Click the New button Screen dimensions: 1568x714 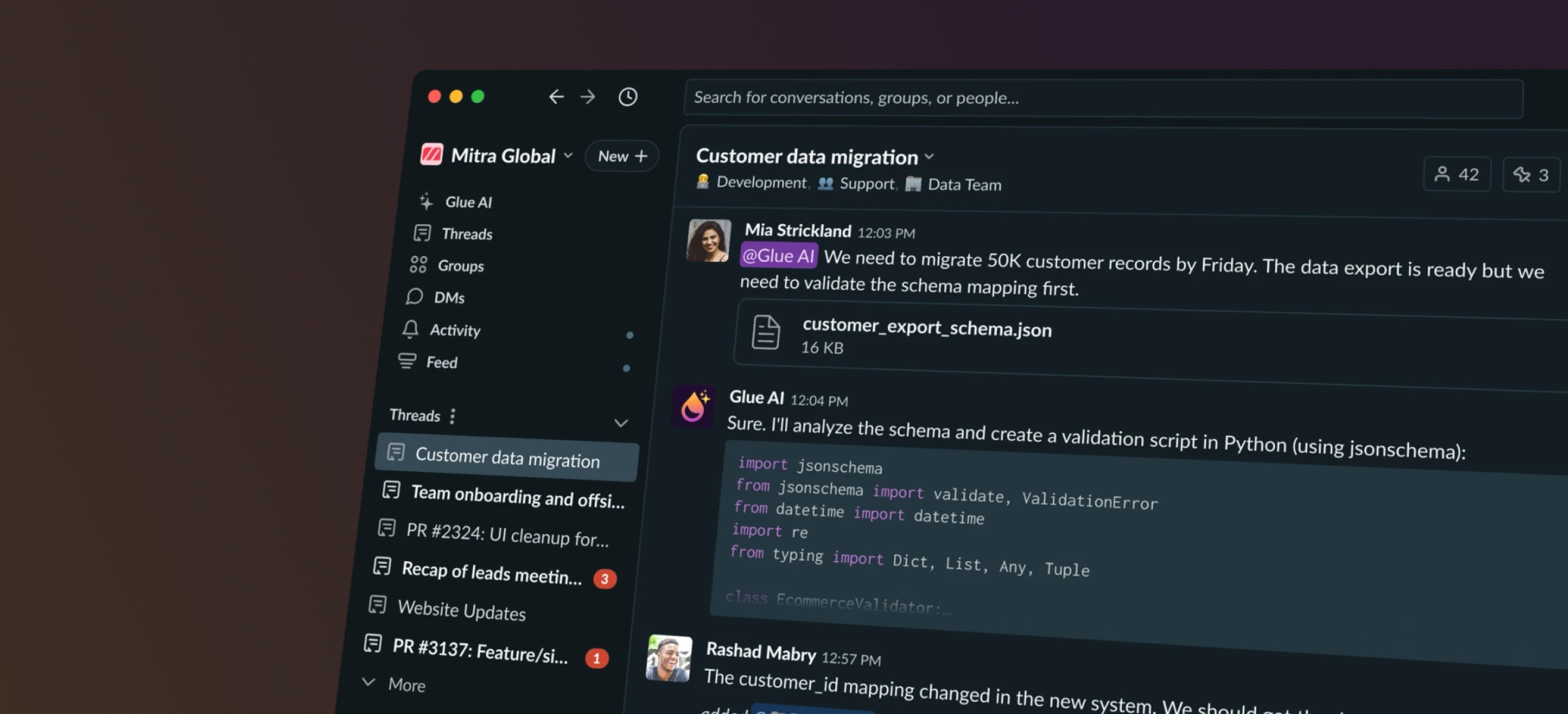coord(621,156)
